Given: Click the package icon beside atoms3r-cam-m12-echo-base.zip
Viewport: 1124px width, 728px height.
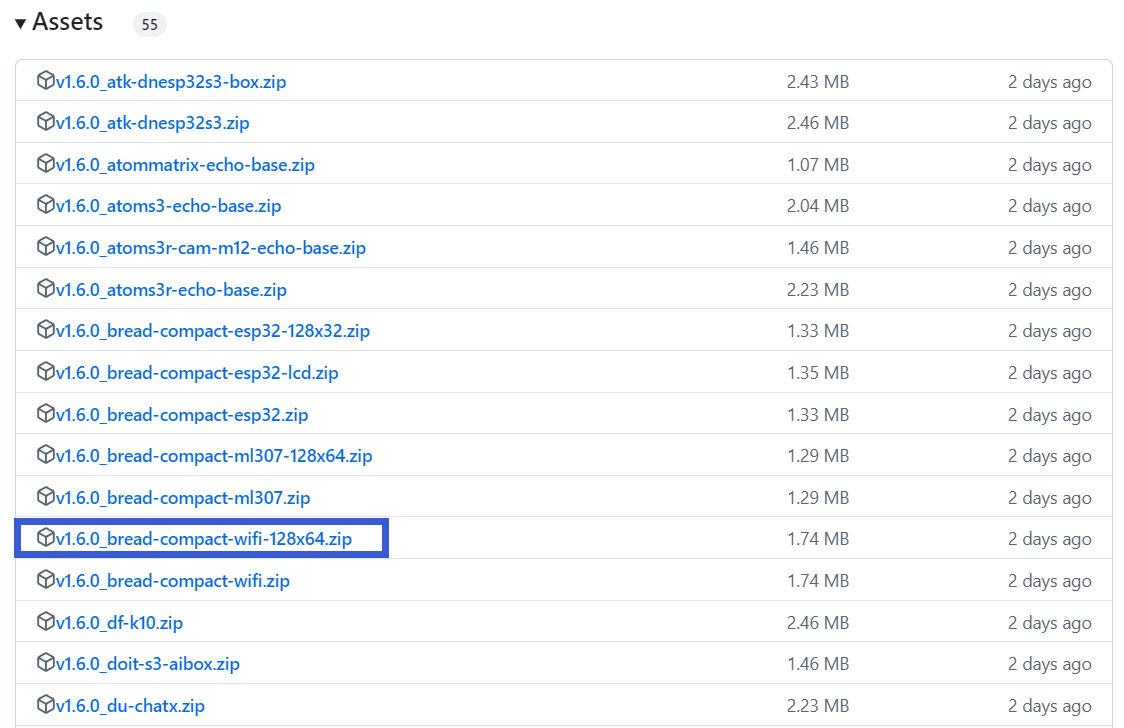Looking at the screenshot, I should (46, 246).
